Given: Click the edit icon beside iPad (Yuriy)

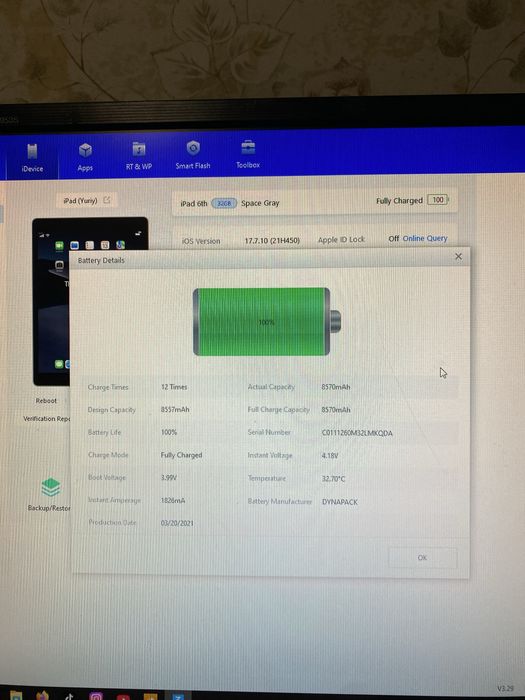Looking at the screenshot, I should coord(107,200).
